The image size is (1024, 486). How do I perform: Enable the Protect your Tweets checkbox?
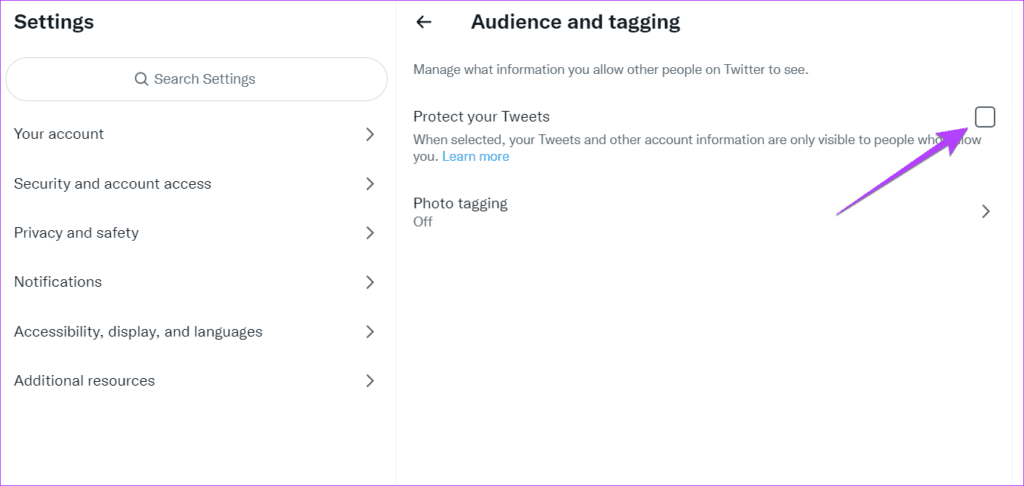coord(985,117)
